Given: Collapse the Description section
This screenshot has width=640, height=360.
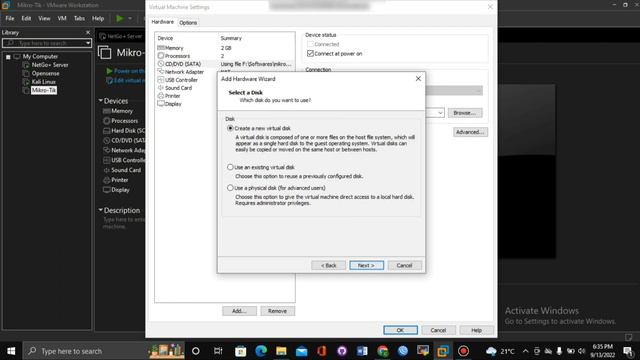Looking at the screenshot, I should [100, 210].
